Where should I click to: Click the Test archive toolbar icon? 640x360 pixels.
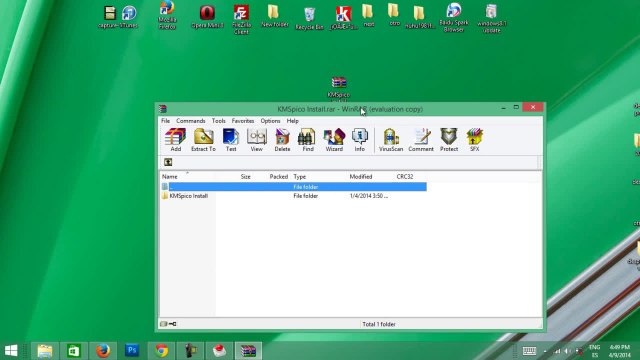tap(231, 140)
